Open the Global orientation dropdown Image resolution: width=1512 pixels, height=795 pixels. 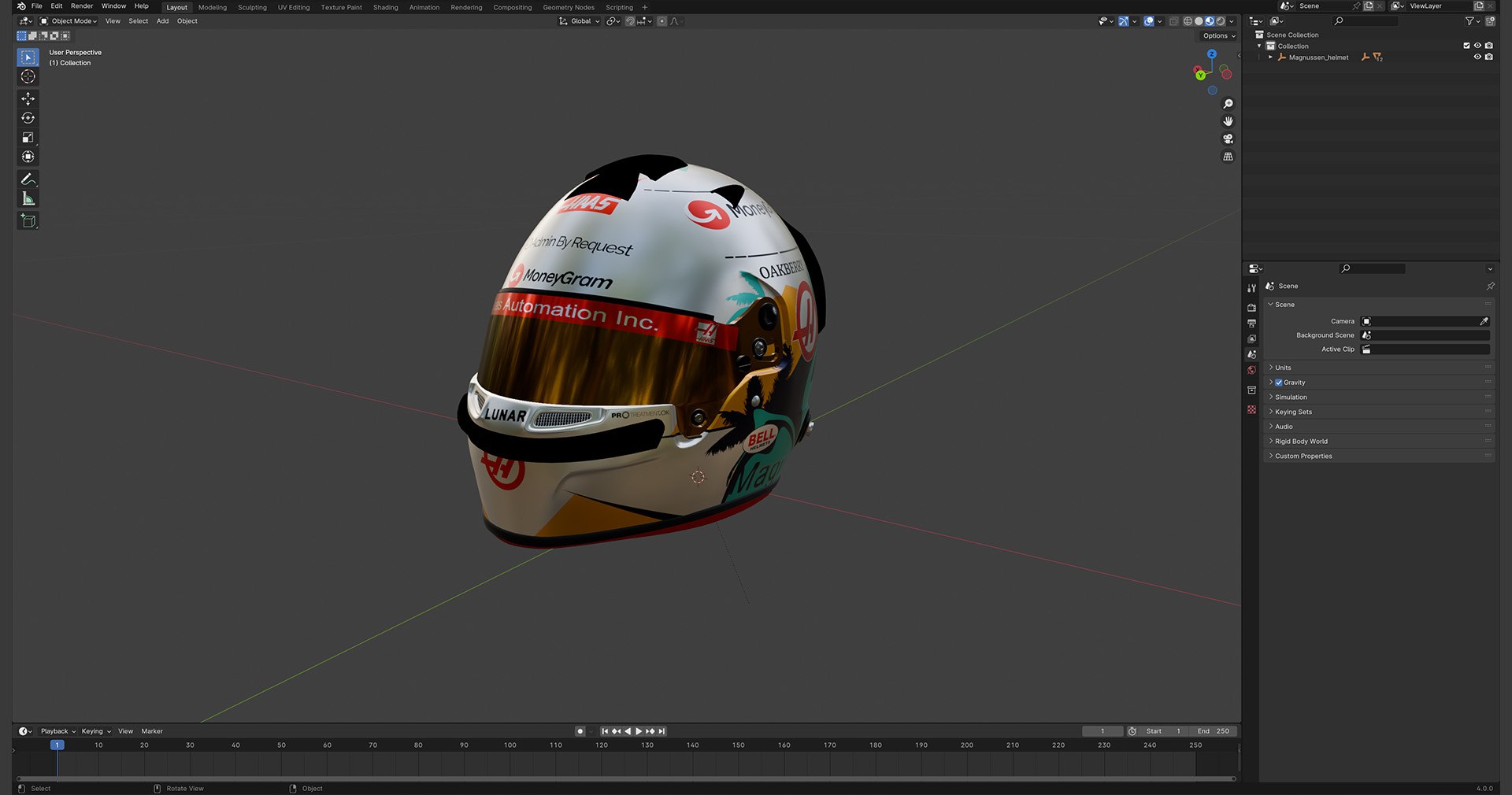tap(580, 21)
